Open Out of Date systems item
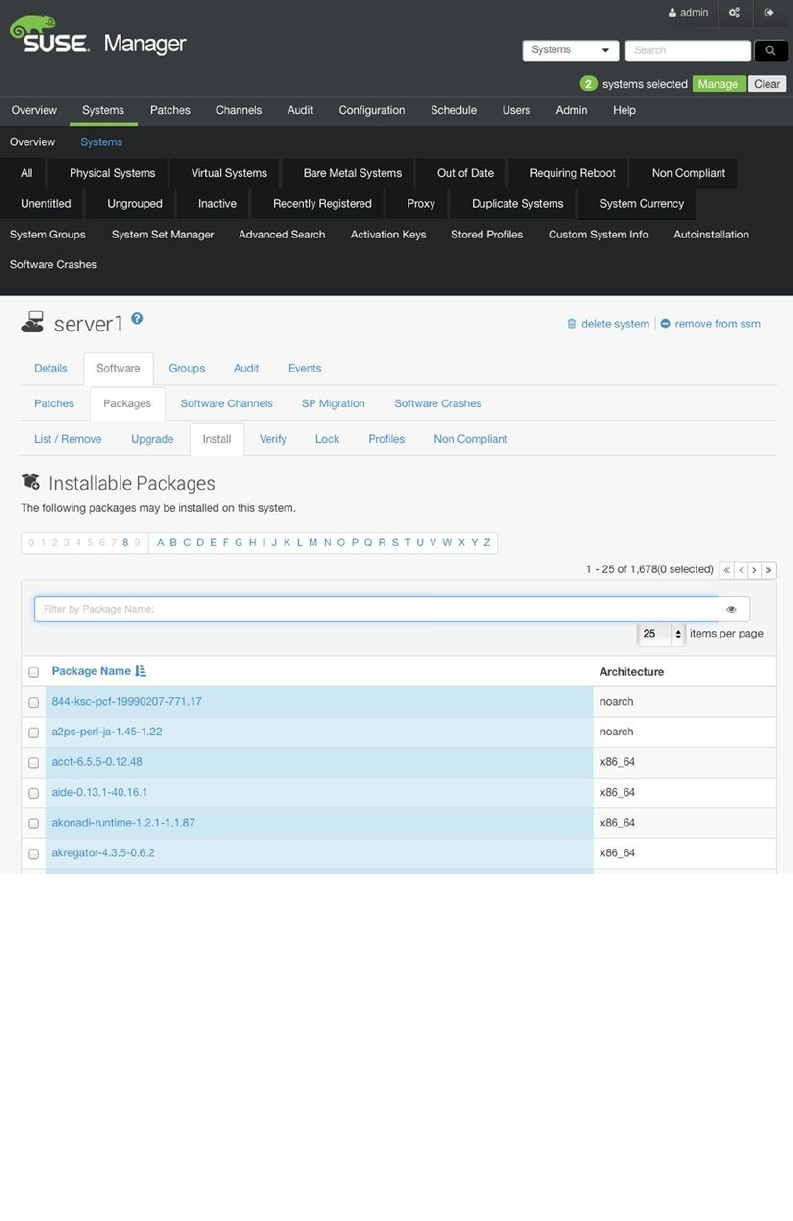Screen dimensions: 793x1221 [x=465, y=173]
